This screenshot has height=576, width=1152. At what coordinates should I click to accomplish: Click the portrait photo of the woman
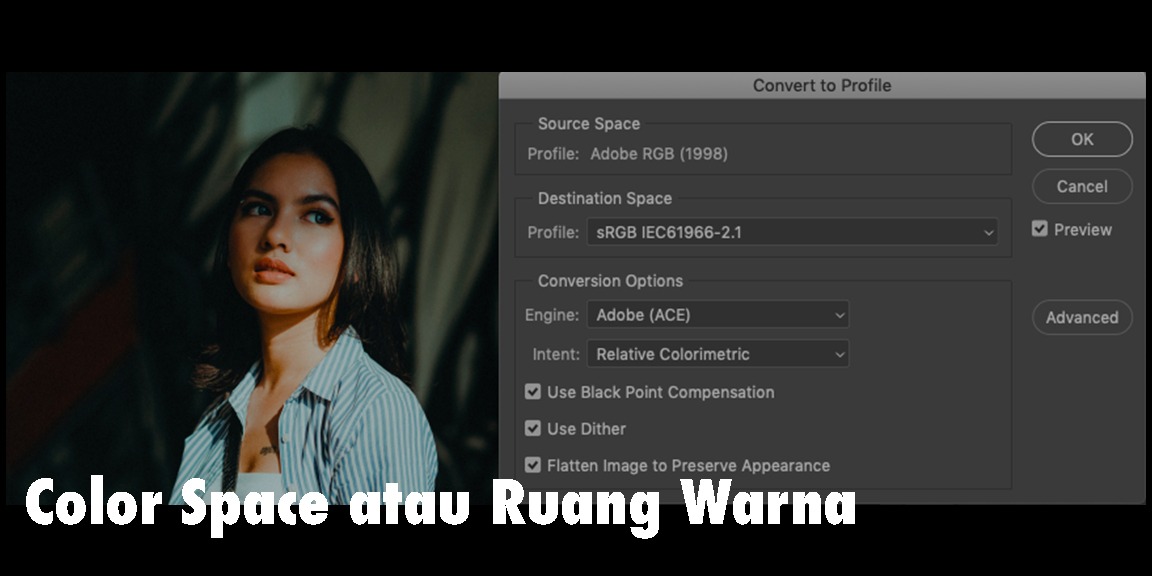coord(252,288)
